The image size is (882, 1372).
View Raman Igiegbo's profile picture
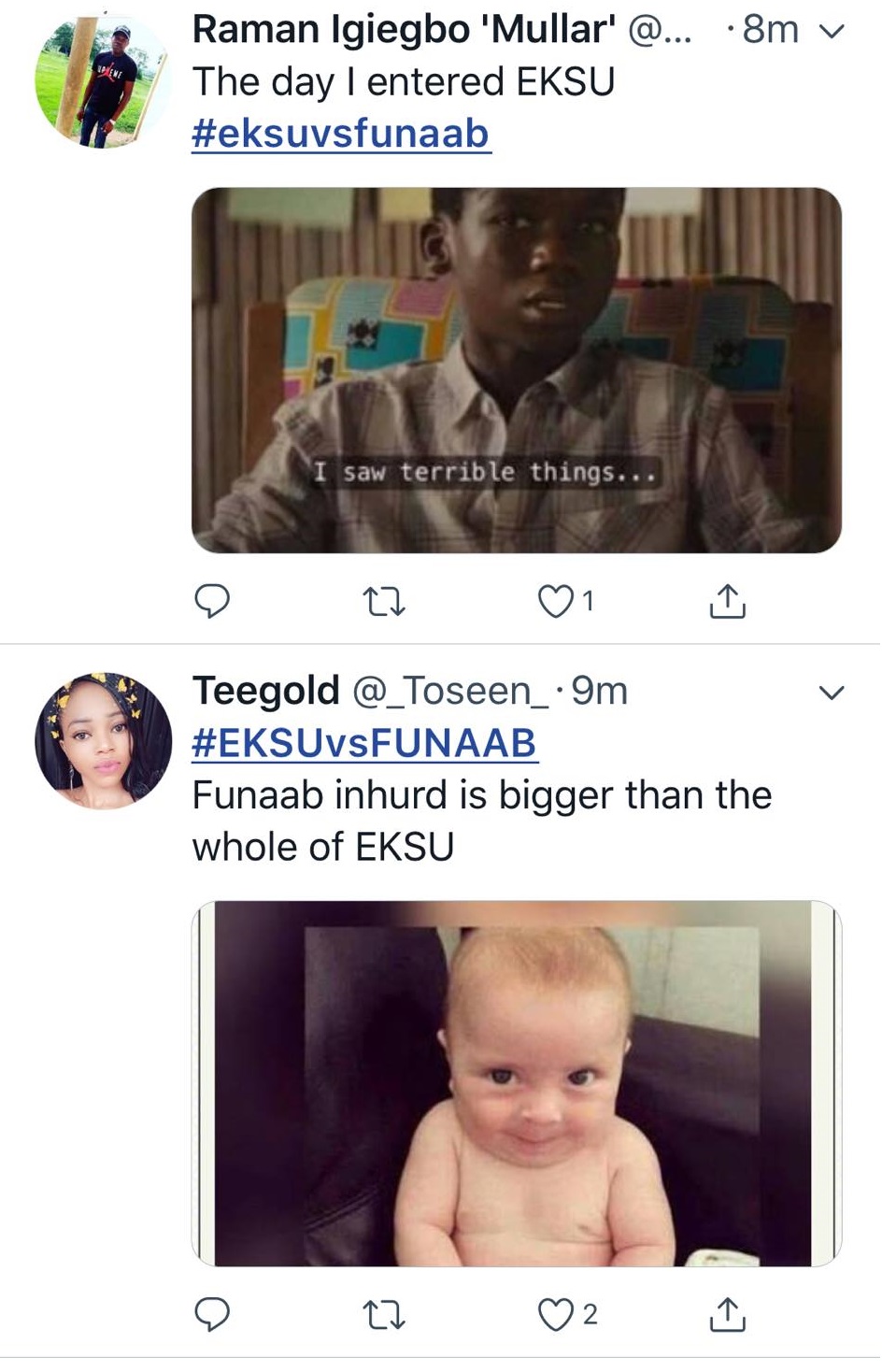tap(102, 80)
